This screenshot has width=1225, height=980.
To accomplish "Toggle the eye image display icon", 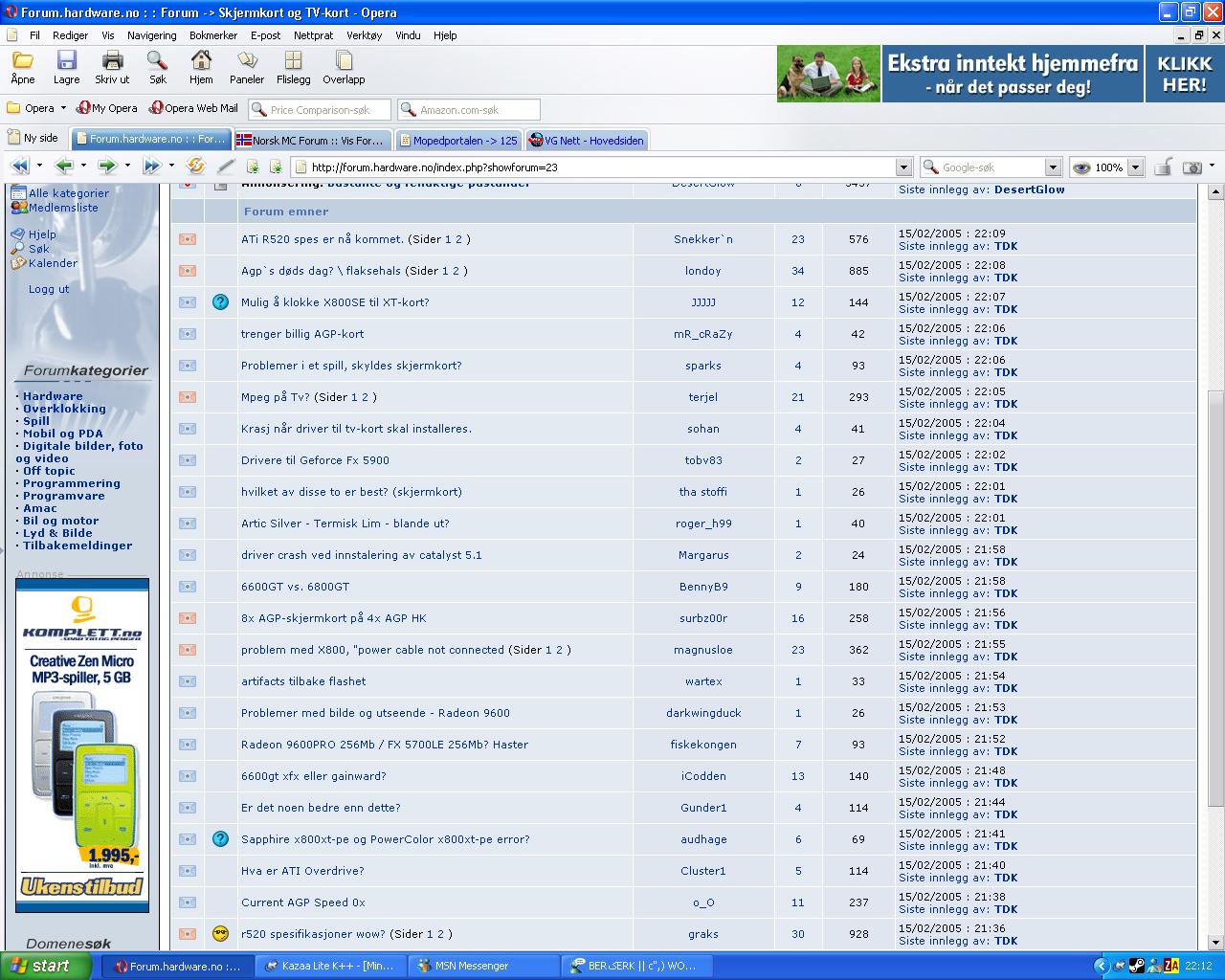I will (1081, 167).
